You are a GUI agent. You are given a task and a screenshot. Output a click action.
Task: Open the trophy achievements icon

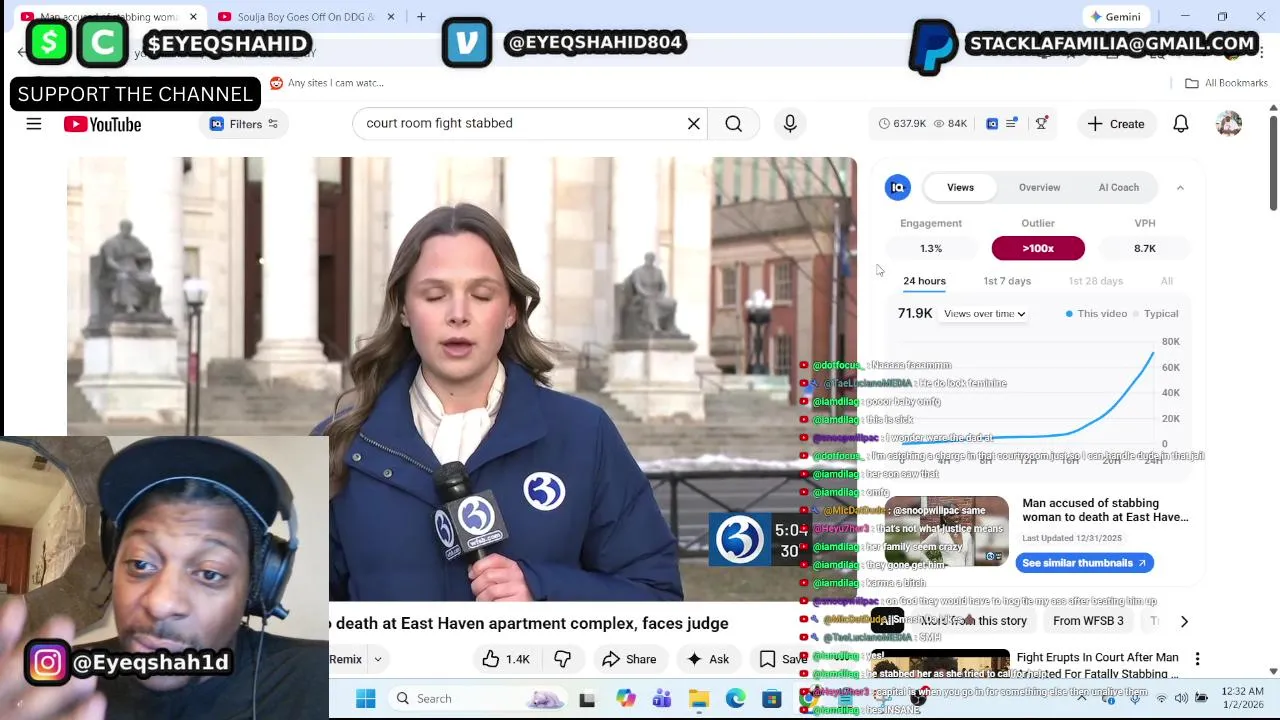(1042, 123)
